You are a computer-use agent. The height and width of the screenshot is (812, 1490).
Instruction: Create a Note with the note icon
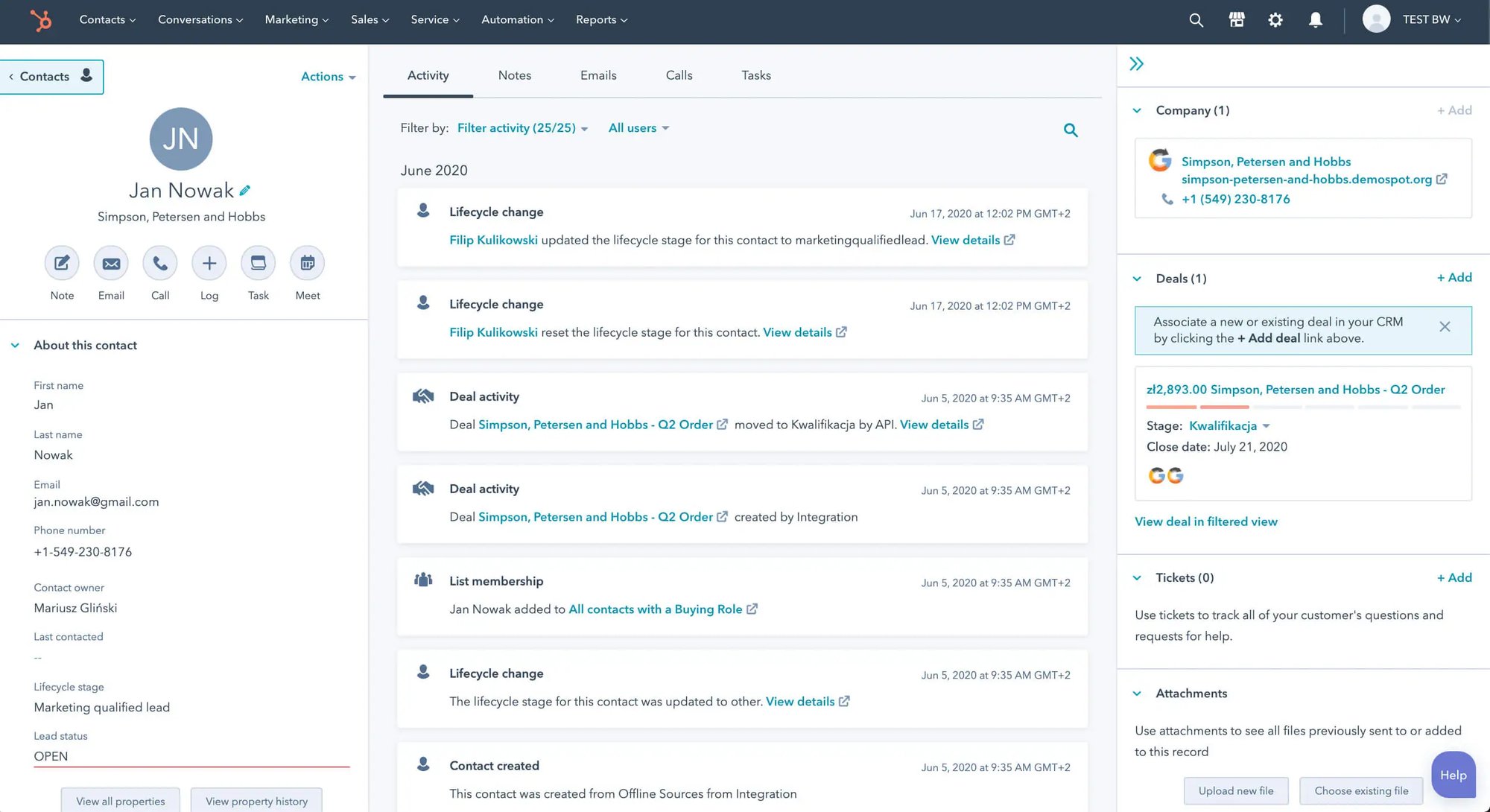pyautogui.click(x=62, y=263)
